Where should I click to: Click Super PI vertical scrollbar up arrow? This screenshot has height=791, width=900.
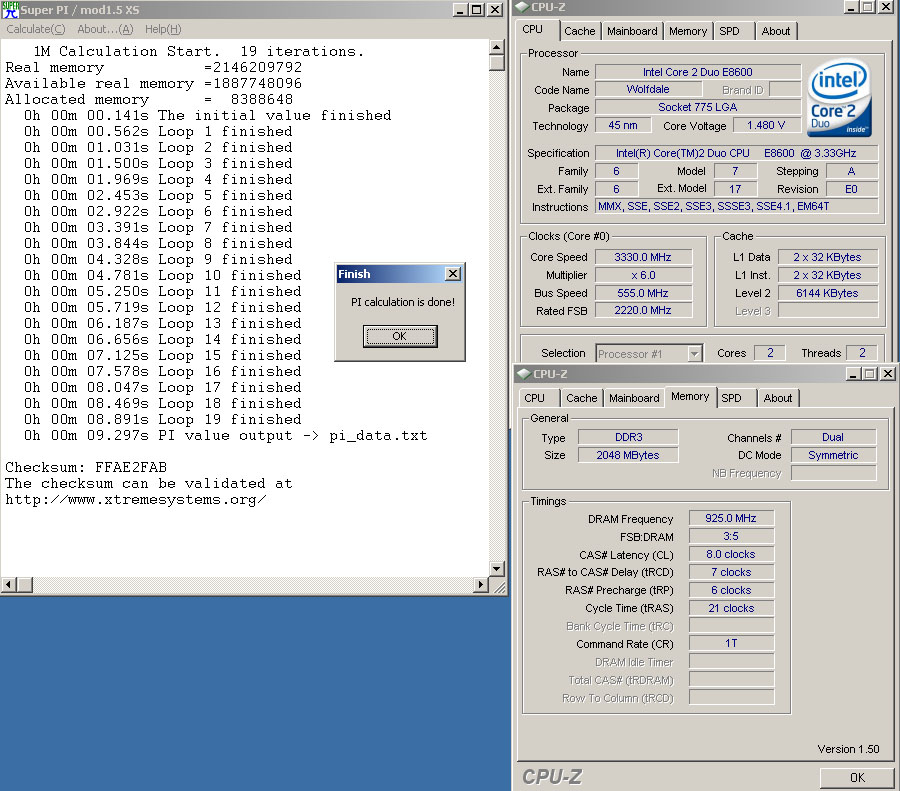[x=496, y=47]
